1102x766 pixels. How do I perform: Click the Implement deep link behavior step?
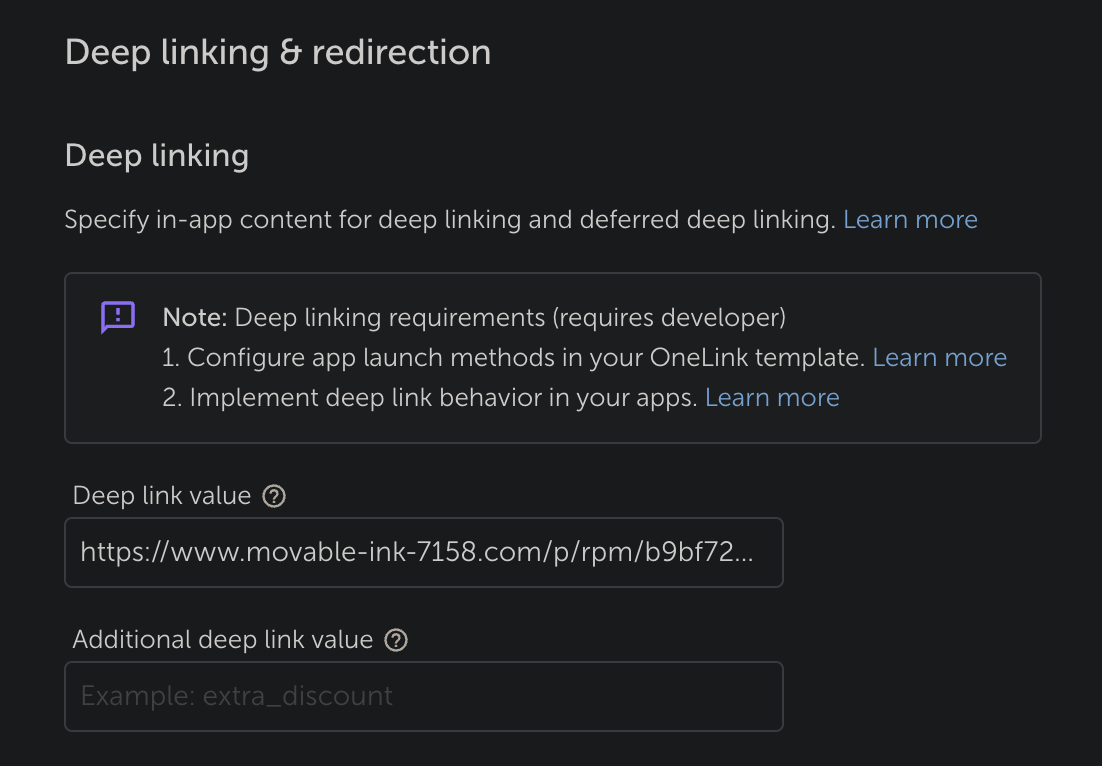click(x=430, y=398)
